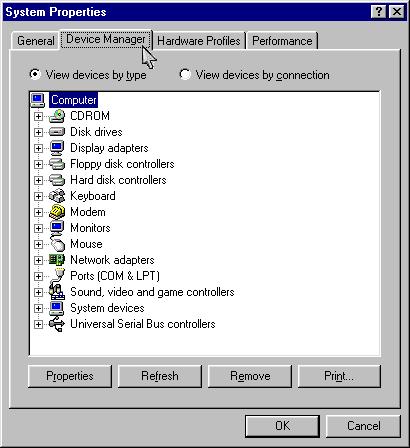Click the Modem telephone icon

tap(57, 212)
